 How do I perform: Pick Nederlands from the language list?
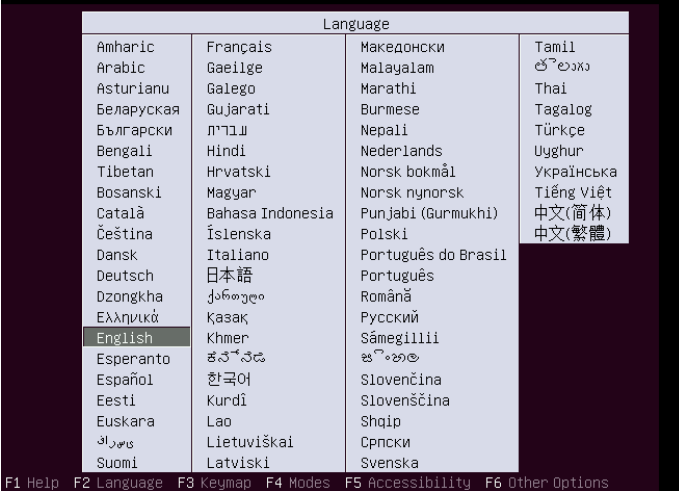(x=401, y=151)
